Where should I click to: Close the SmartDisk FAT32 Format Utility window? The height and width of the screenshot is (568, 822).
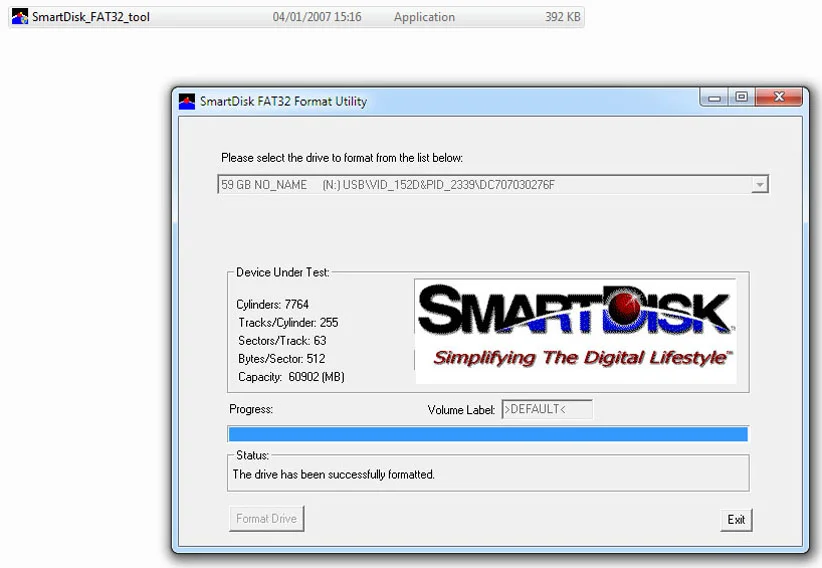coord(779,98)
